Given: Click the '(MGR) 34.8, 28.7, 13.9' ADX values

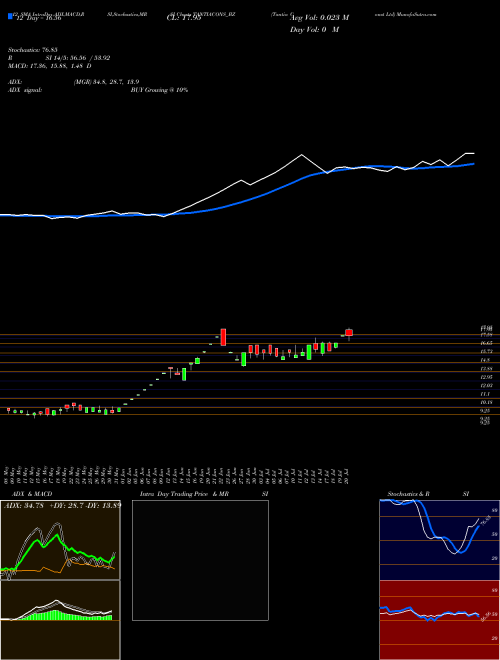Looking at the screenshot, I should coord(106,82).
